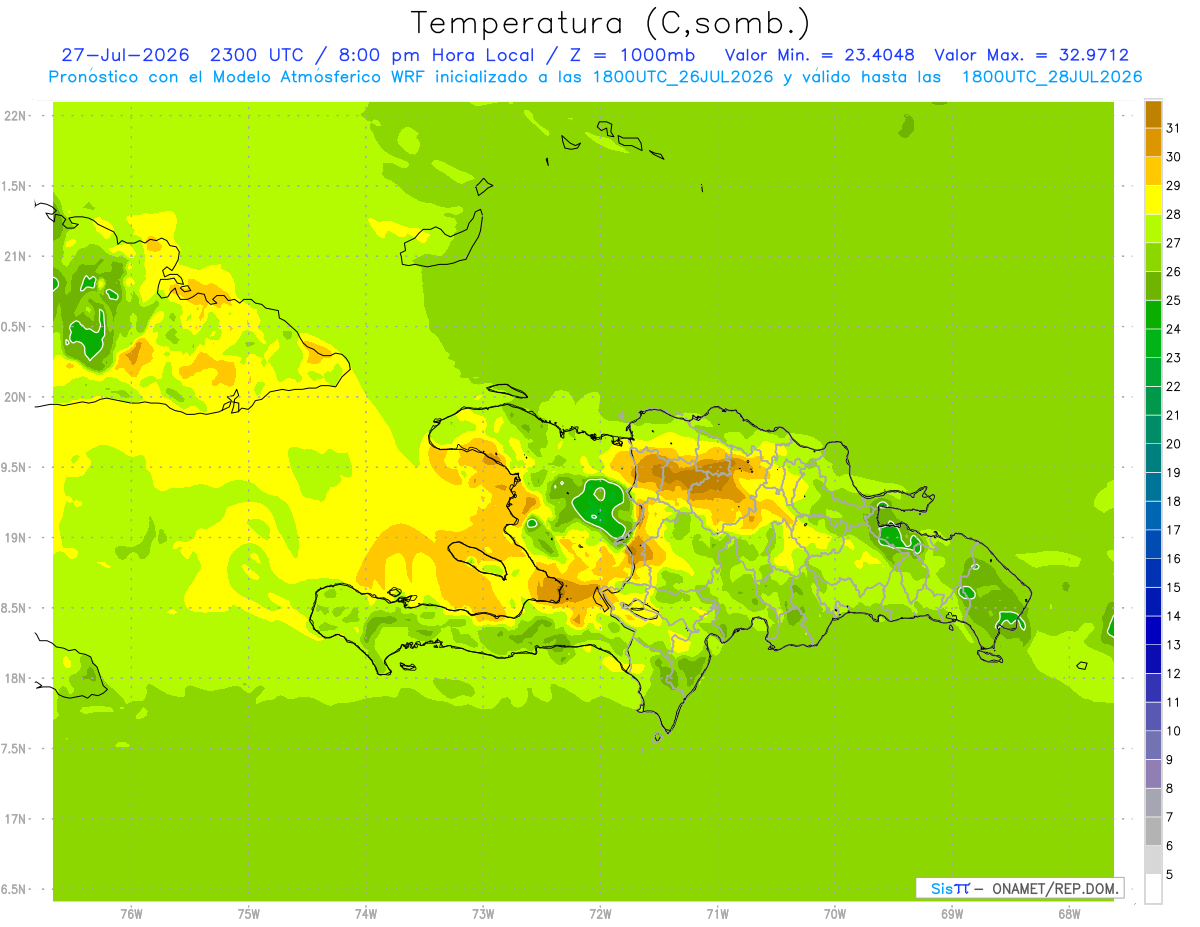The image size is (1200, 927).
Task: Click 'Valor Min. = 23.4048' value
Action: coord(819,55)
